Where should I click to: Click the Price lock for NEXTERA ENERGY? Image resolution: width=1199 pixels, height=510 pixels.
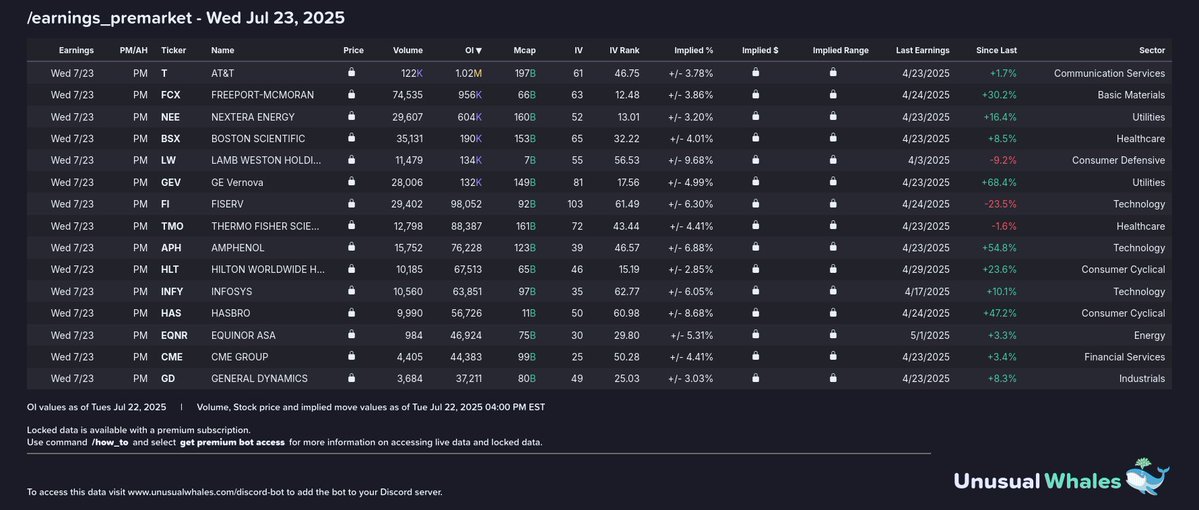tap(351, 116)
